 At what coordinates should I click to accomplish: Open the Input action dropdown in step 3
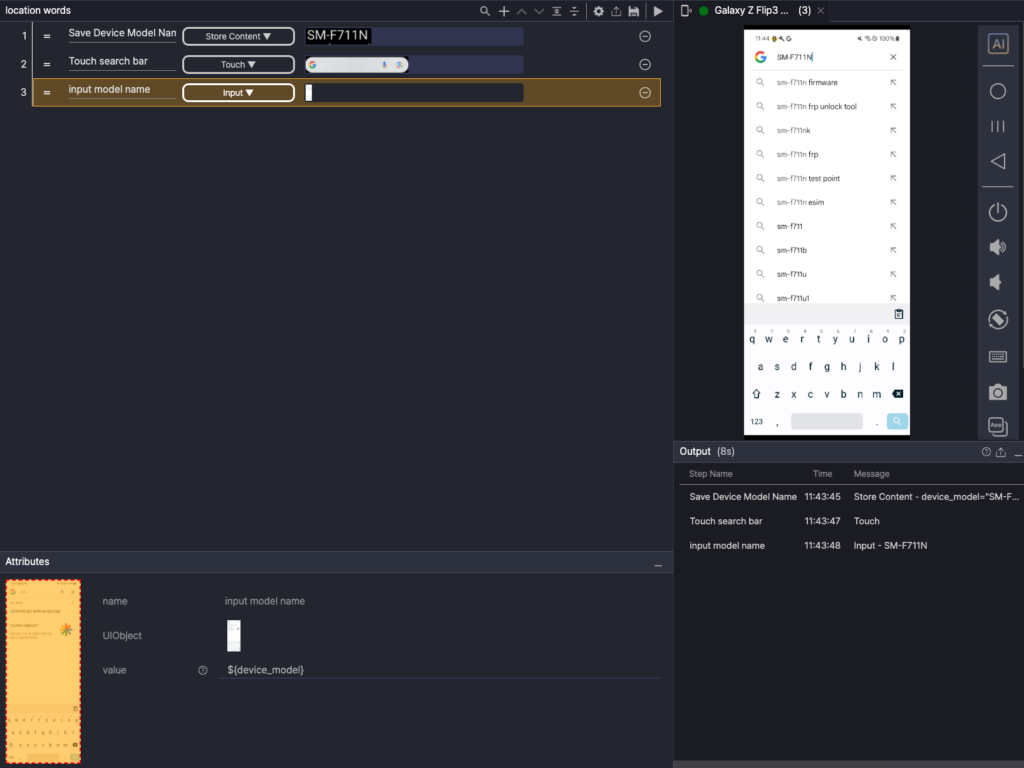[238, 93]
